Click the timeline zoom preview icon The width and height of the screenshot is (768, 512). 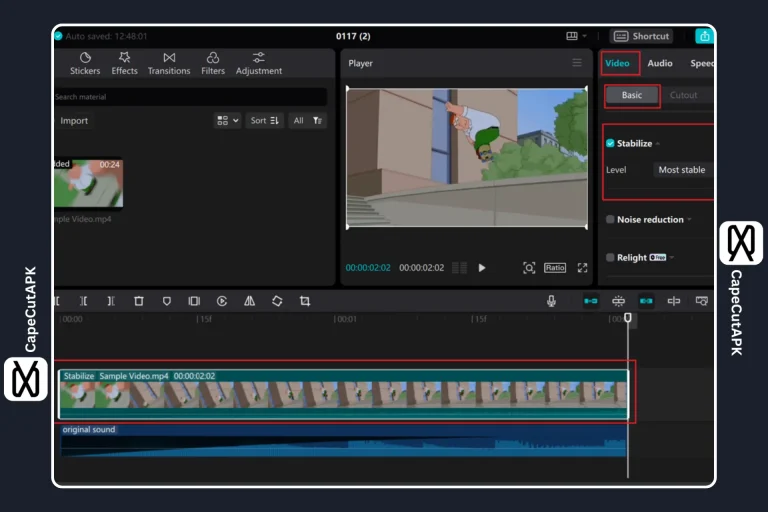click(x=702, y=301)
